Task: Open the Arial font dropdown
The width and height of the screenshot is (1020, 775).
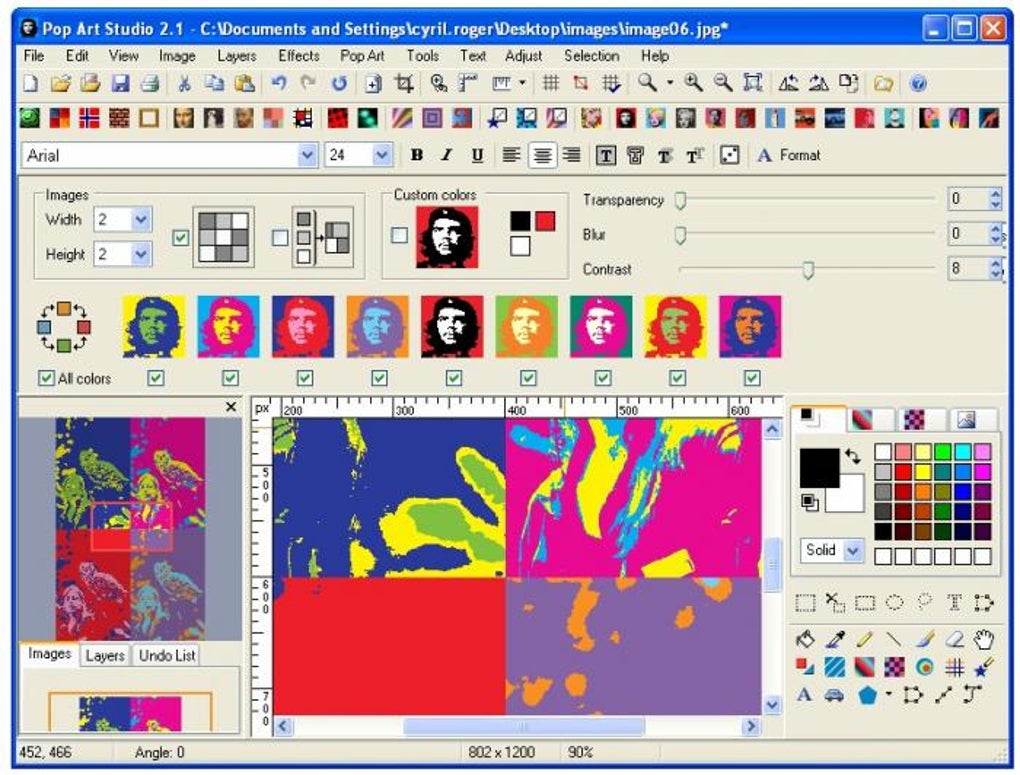Action: pyautogui.click(x=306, y=155)
